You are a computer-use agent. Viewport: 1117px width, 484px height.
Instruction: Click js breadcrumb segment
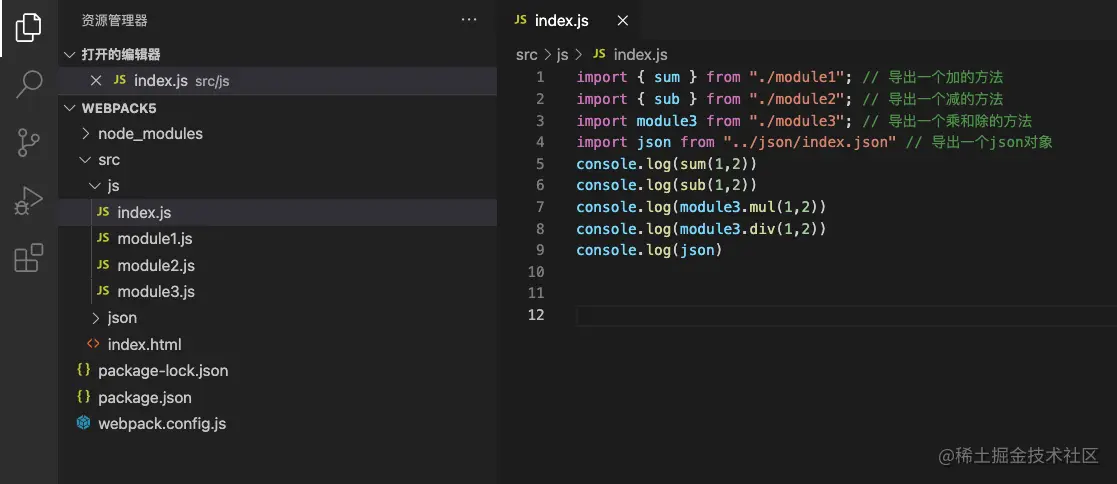point(563,54)
